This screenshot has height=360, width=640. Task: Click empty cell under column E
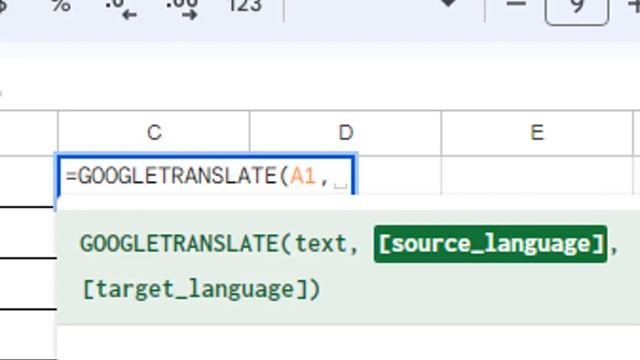[537, 176]
